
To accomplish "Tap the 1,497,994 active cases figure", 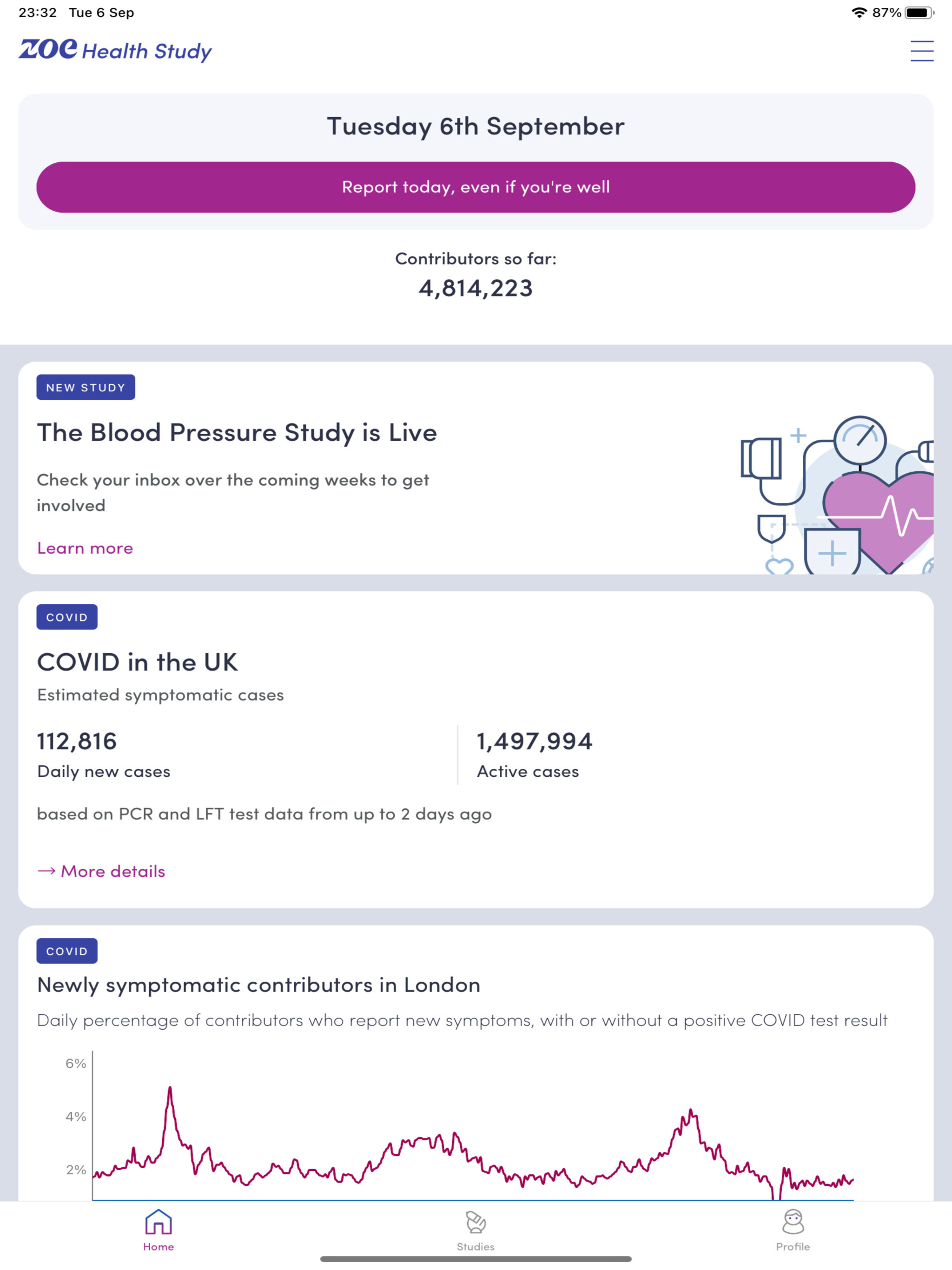I will (534, 741).
